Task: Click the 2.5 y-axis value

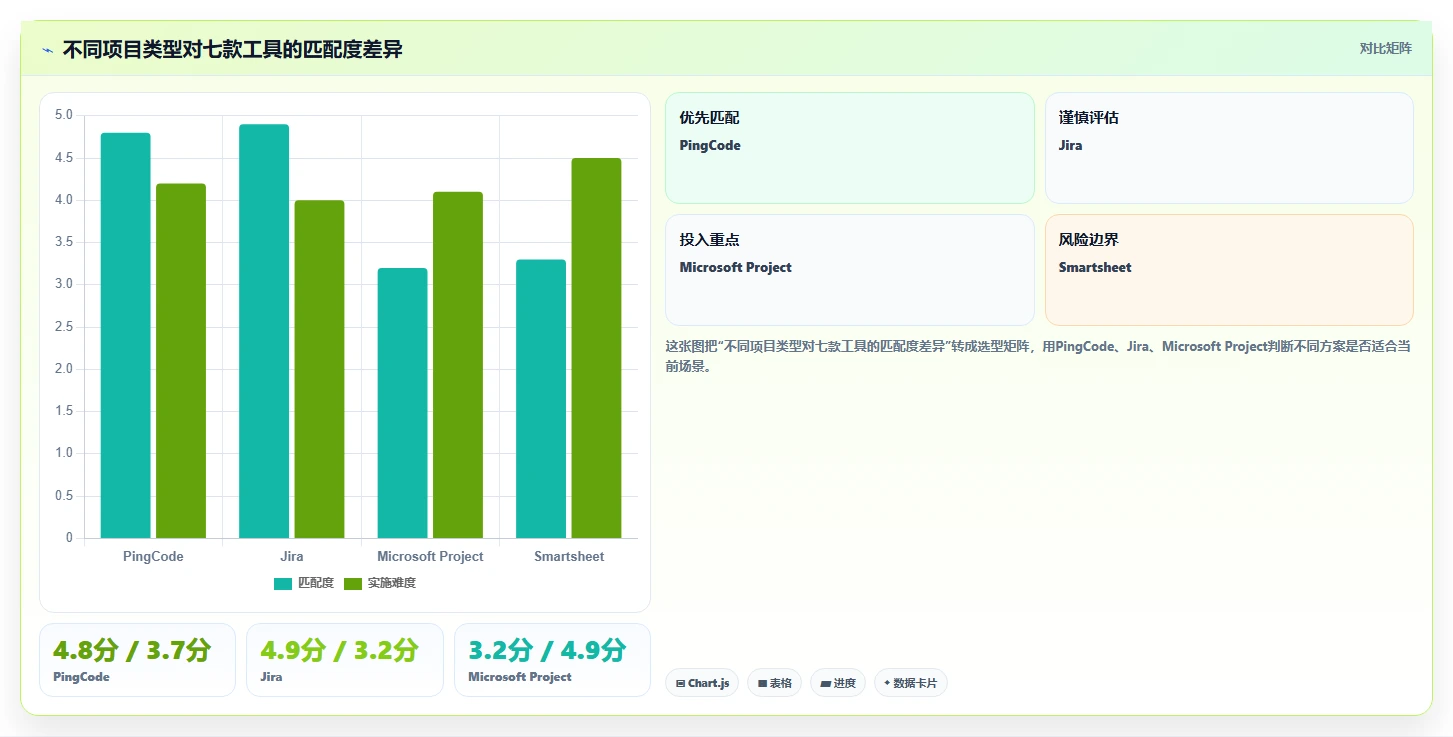Action: pyautogui.click(x=63, y=327)
